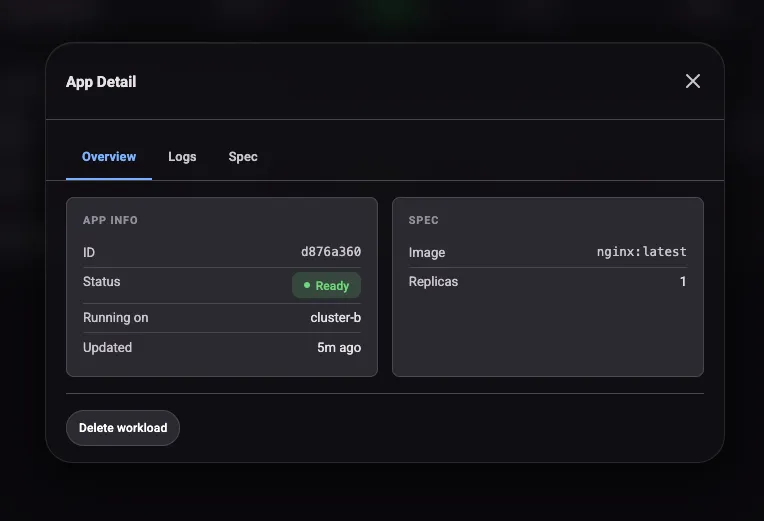Click the Updated label
Image resolution: width=764 pixels, height=521 pixels.
[108, 348]
